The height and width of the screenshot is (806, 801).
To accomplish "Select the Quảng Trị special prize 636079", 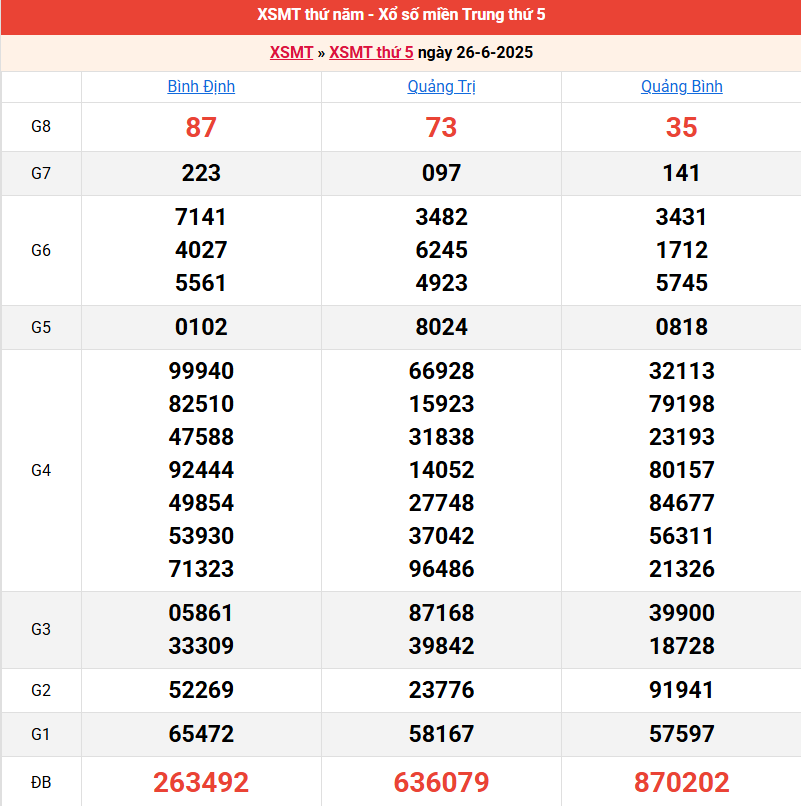I will [x=441, y=782].
